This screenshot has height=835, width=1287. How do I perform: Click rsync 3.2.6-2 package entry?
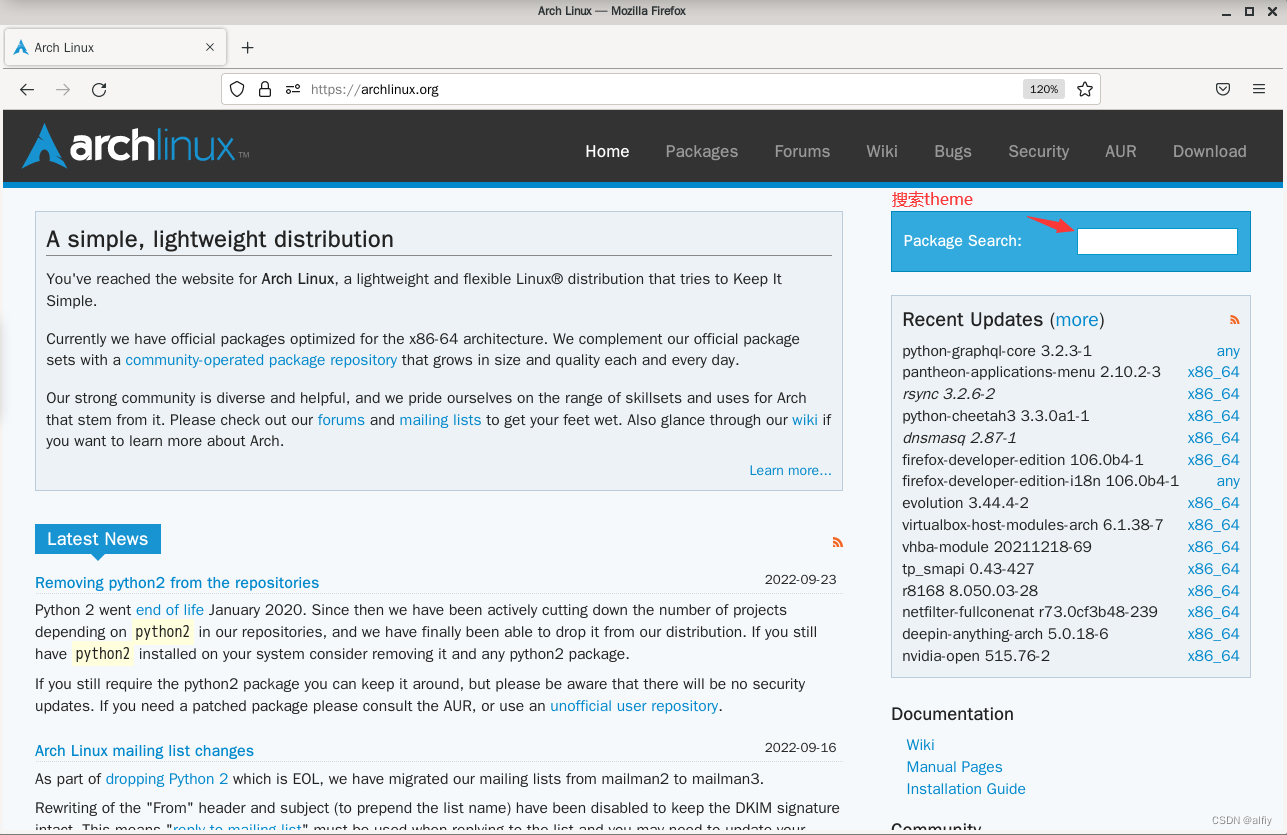pos(948,394)
